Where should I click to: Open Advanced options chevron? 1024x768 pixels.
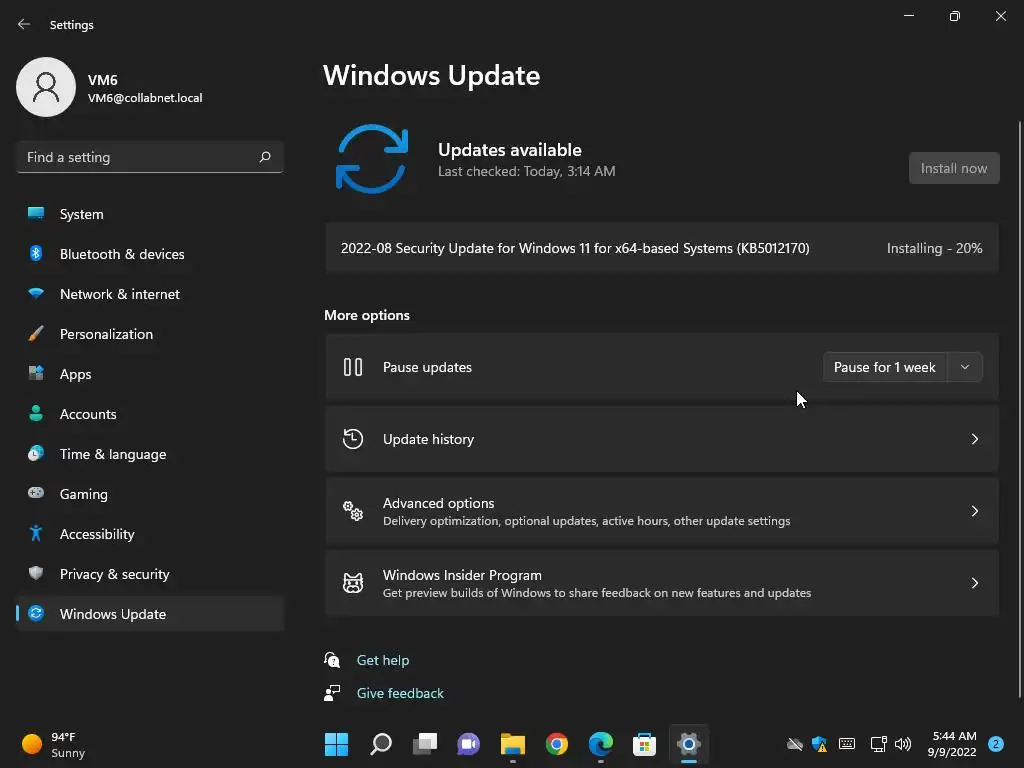pos(974,511)
